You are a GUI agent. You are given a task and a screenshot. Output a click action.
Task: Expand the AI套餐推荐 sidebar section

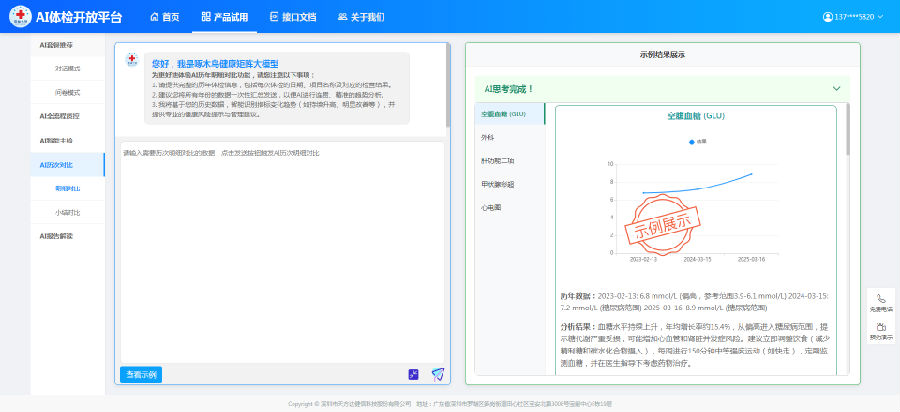(x=56, y=46)
